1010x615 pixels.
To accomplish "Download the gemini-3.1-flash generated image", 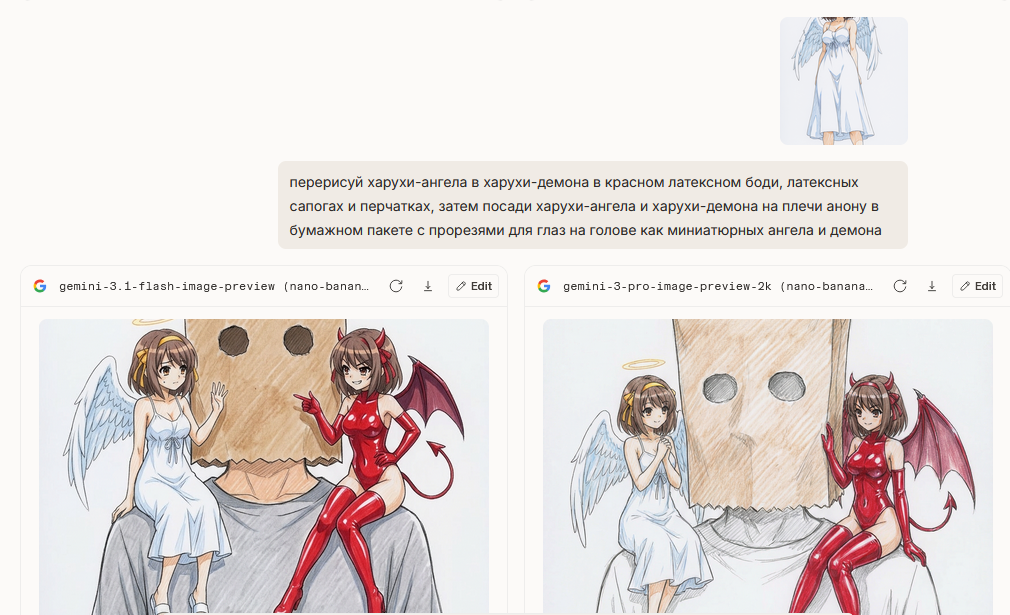I will pos(428,286).
